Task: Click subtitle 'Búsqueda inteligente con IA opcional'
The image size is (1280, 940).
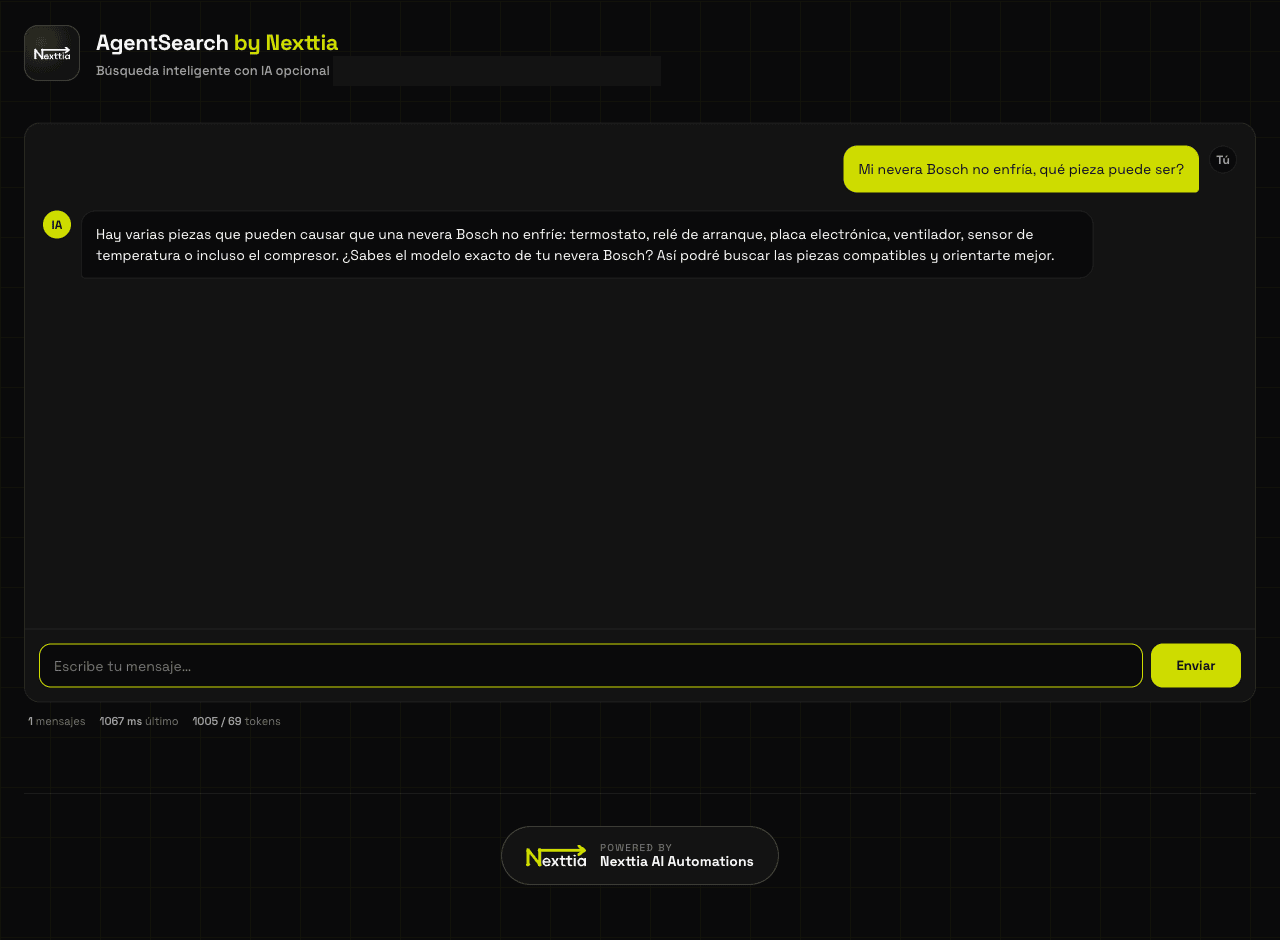Action: [213, 71]
